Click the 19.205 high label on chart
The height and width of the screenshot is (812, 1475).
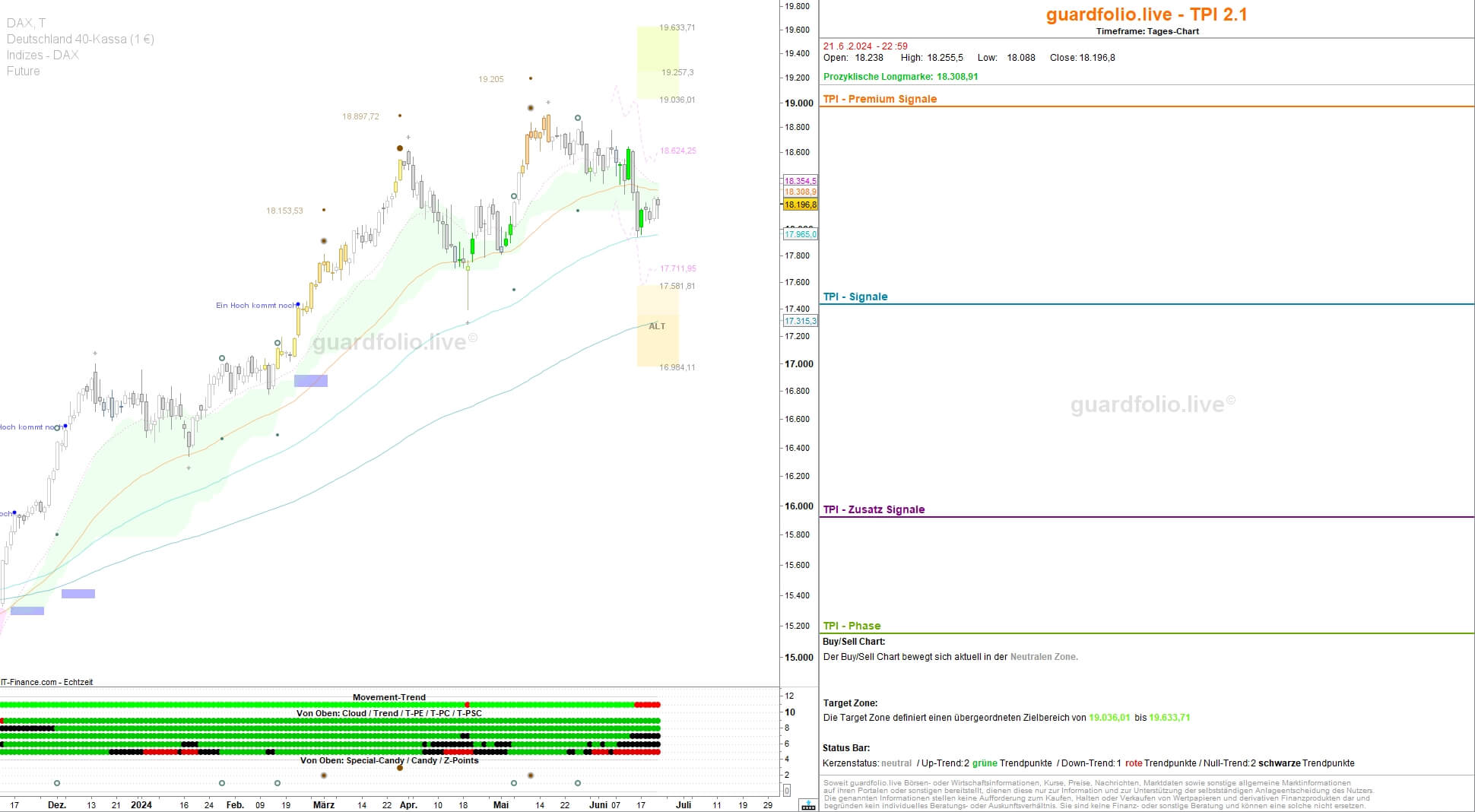tap(491, 79)
